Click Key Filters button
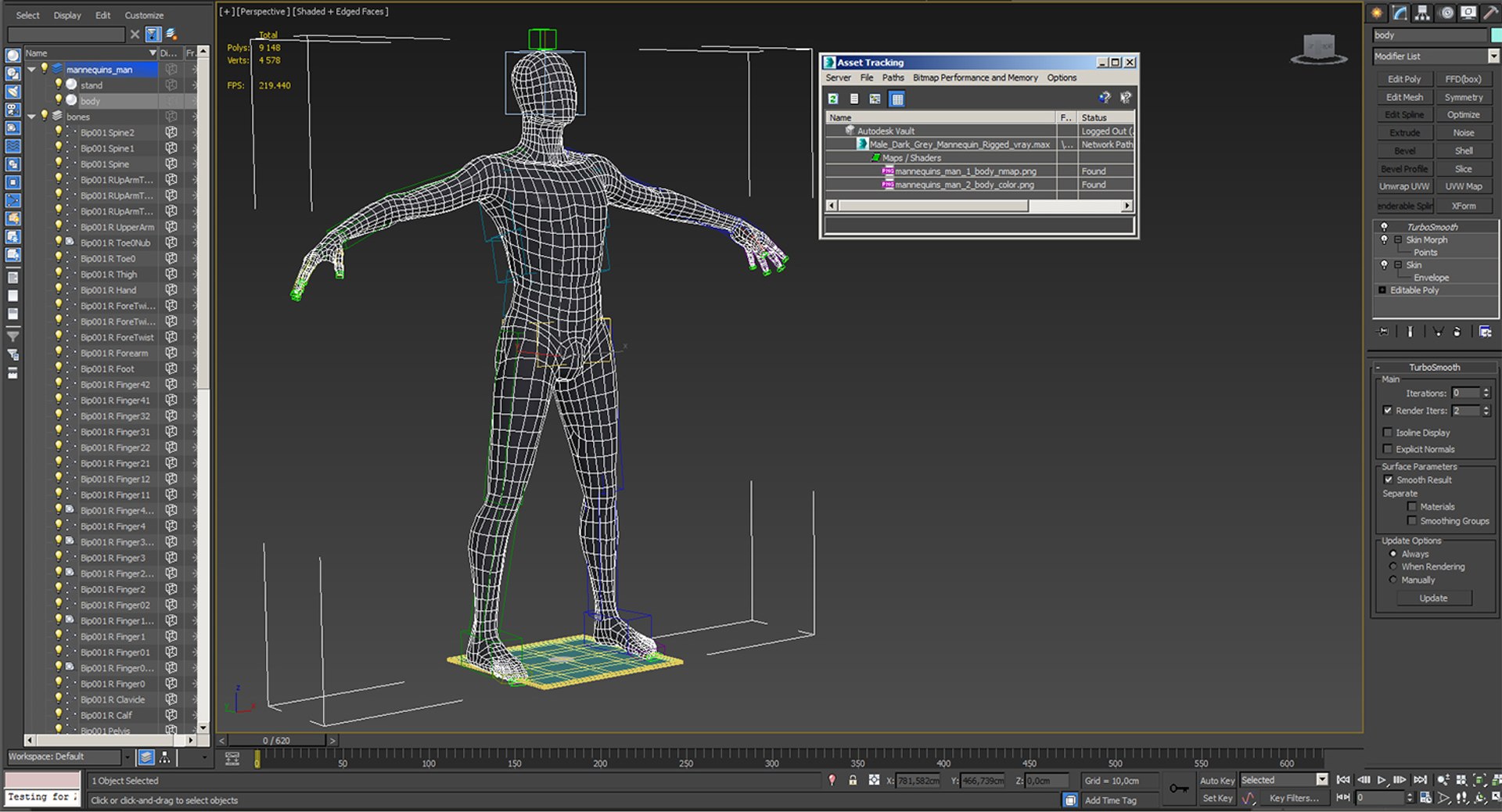 pyautogui.click(x=1294, y=798)
